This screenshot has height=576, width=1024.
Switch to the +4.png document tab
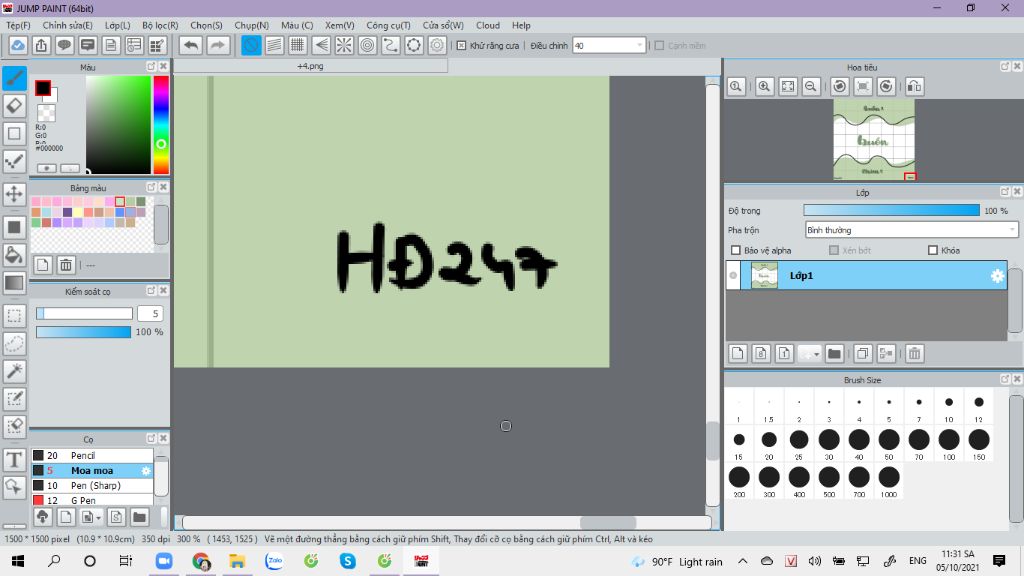point(311,66)
